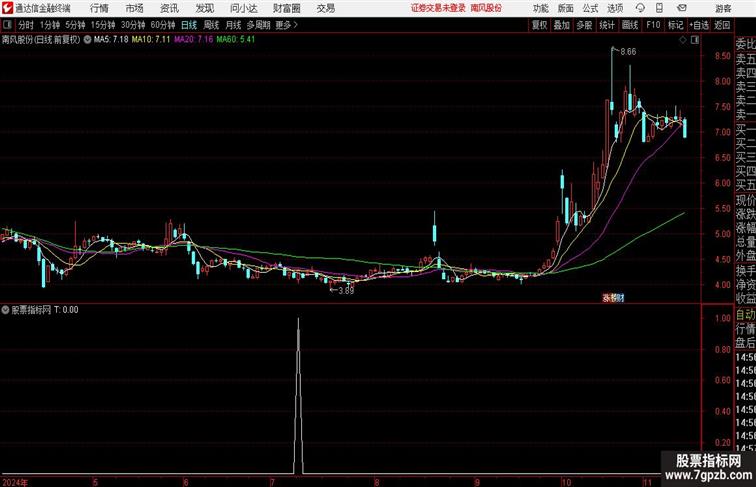Switch to the 30分钟 chart period
756x487 pixels.
(x=133, y=25)
